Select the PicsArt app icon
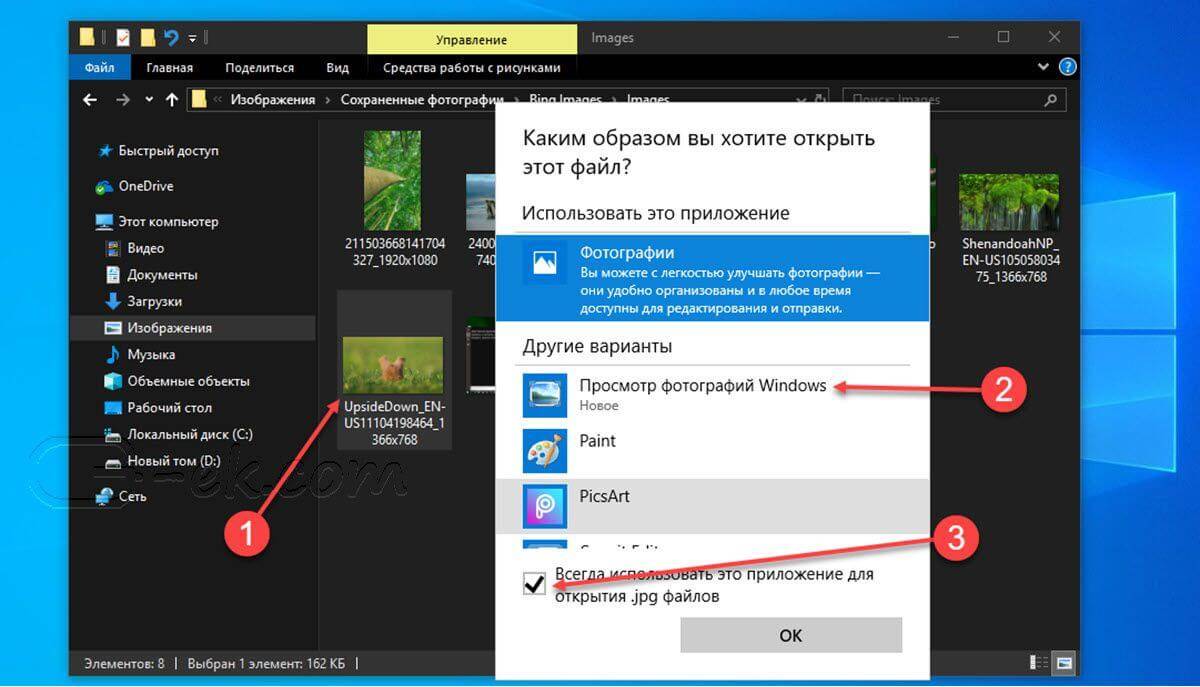Screen dimensions: 1200x687 pos(545,502)
